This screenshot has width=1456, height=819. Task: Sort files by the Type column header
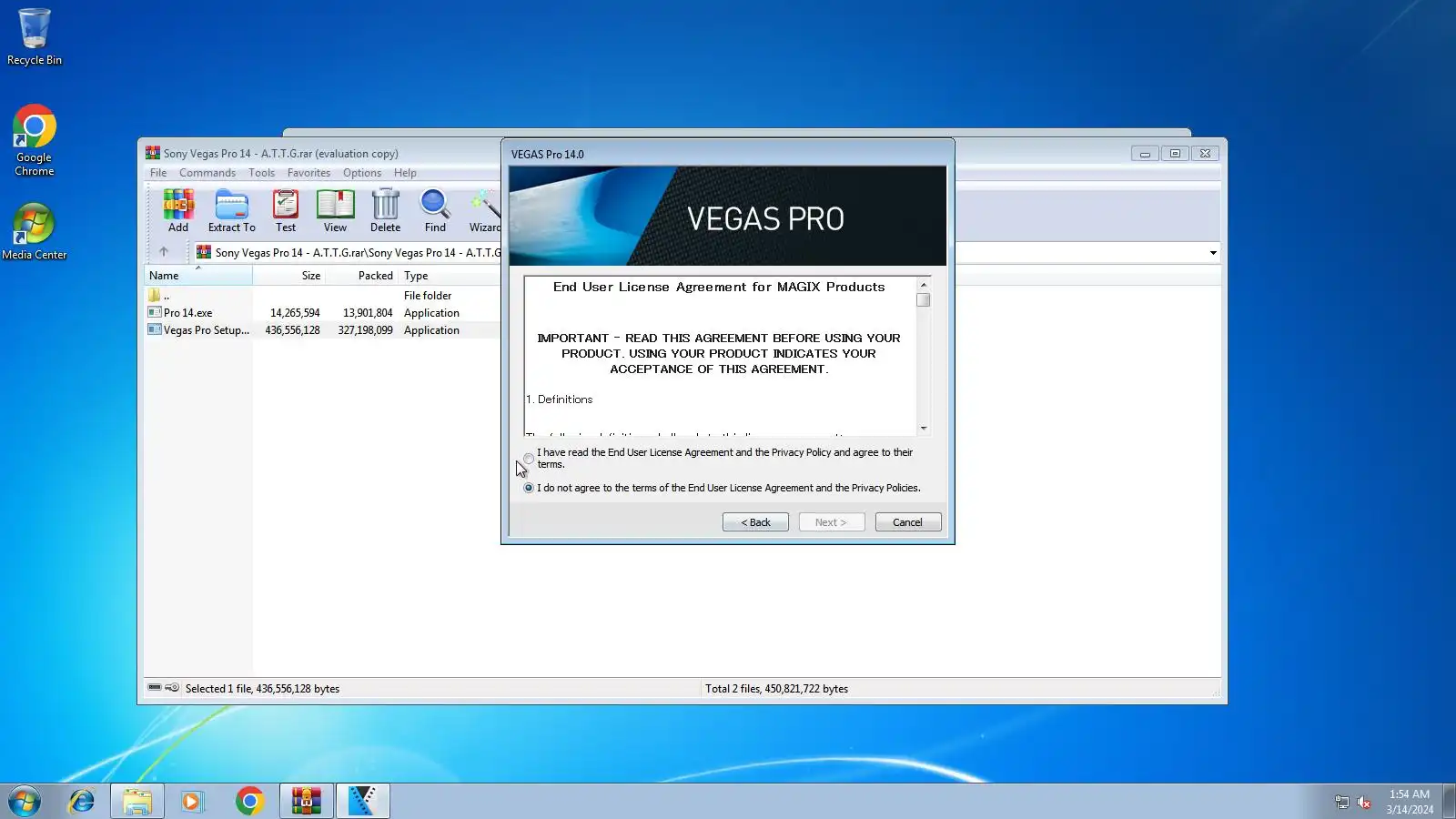click(x=449, y=276)
